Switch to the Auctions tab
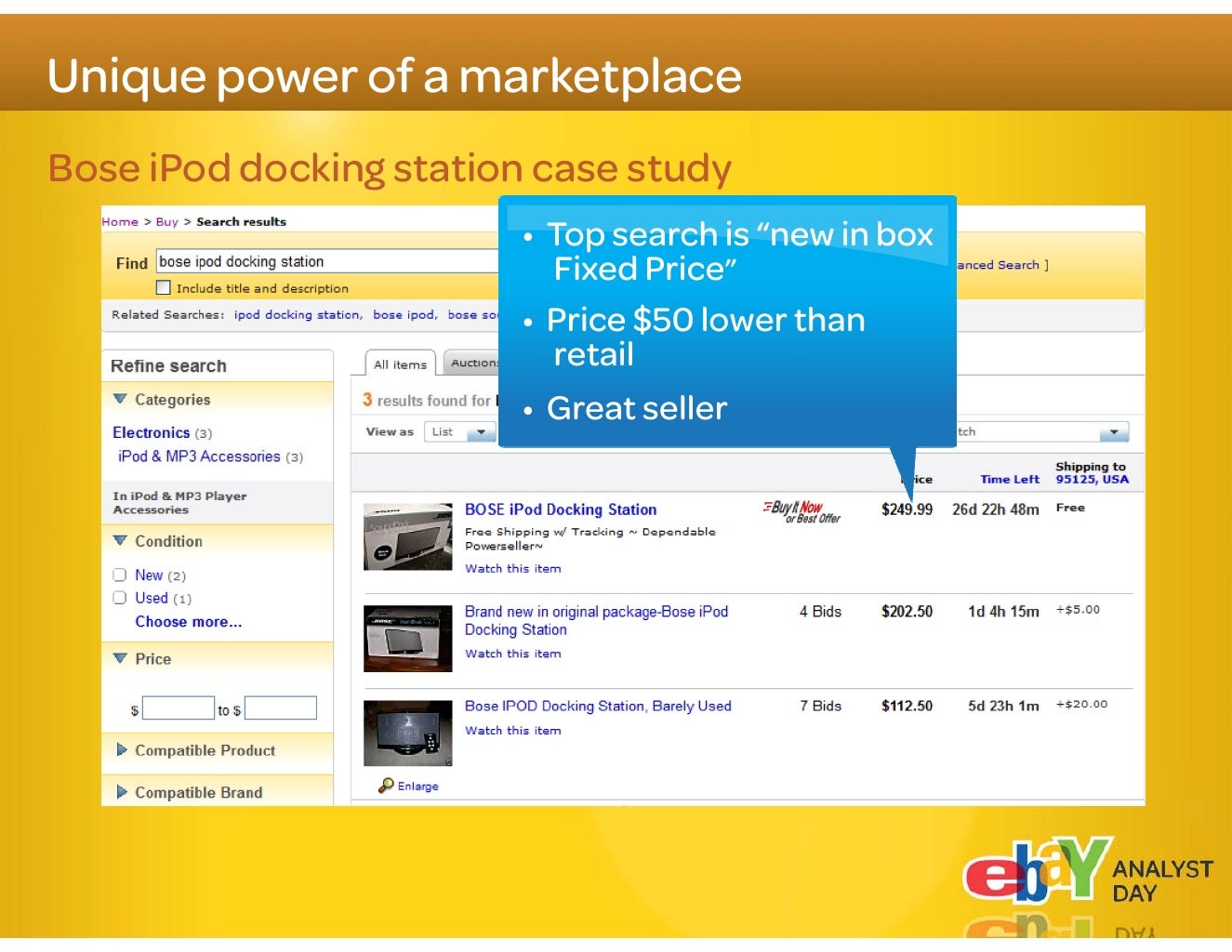 point(472,363)
